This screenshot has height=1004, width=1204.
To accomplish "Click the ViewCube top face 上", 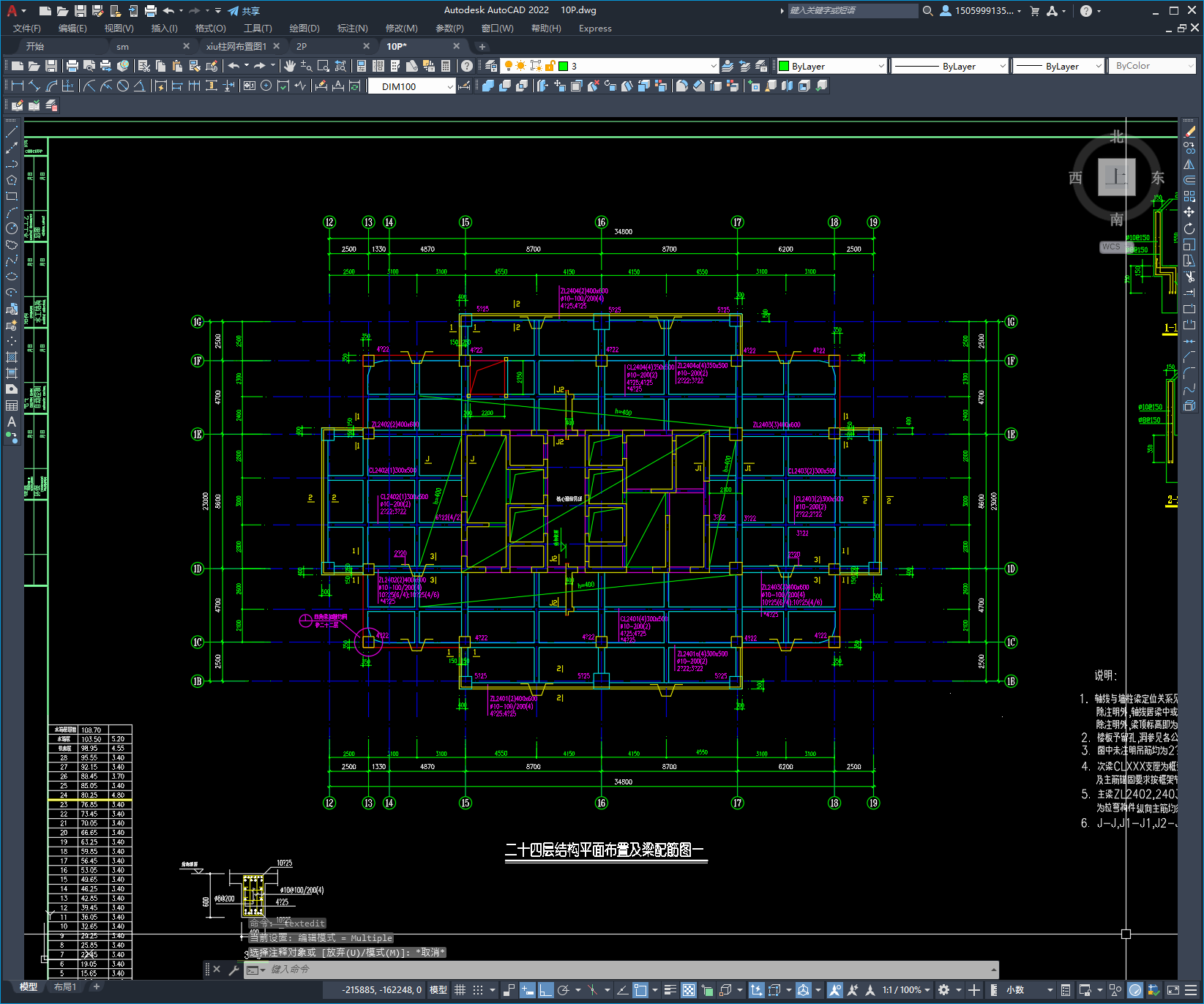I will tap(1116, 176).
